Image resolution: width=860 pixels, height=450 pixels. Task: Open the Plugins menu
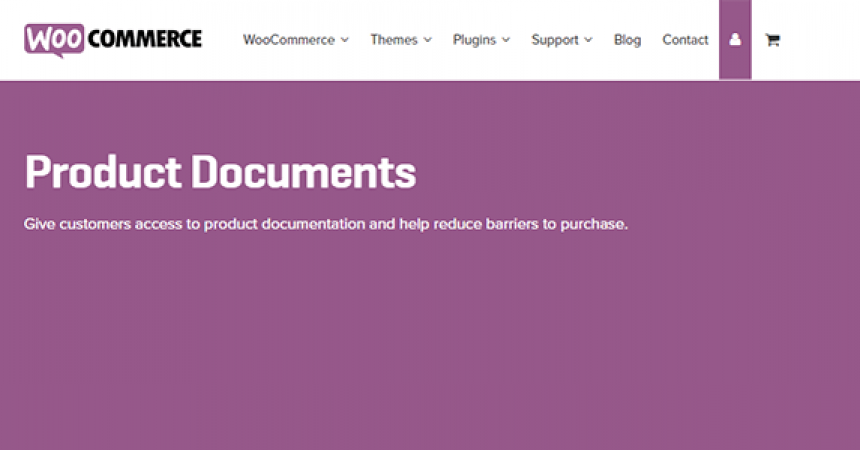481,40
